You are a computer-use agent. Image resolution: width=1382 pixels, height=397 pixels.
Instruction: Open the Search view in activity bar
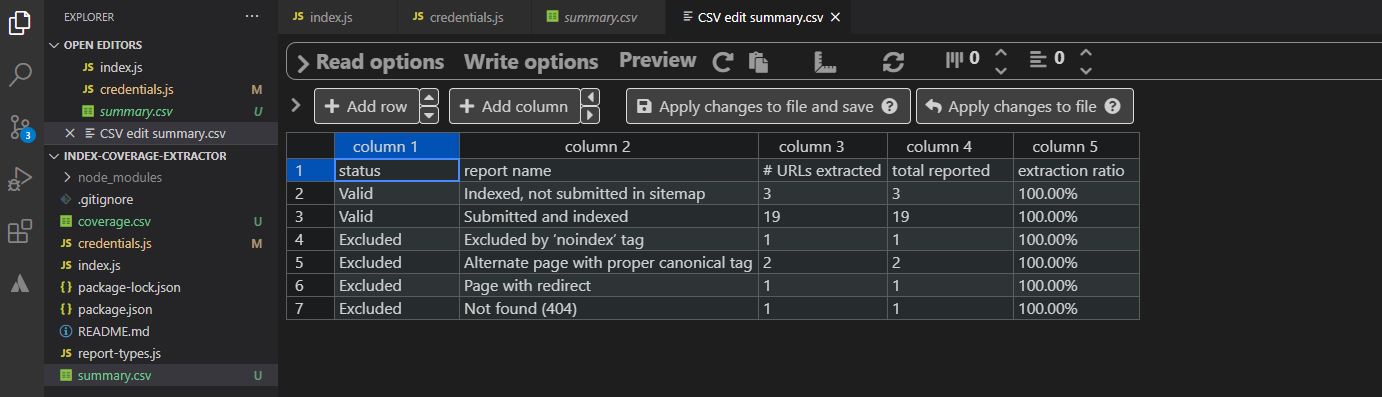click(x=21, y=75)
